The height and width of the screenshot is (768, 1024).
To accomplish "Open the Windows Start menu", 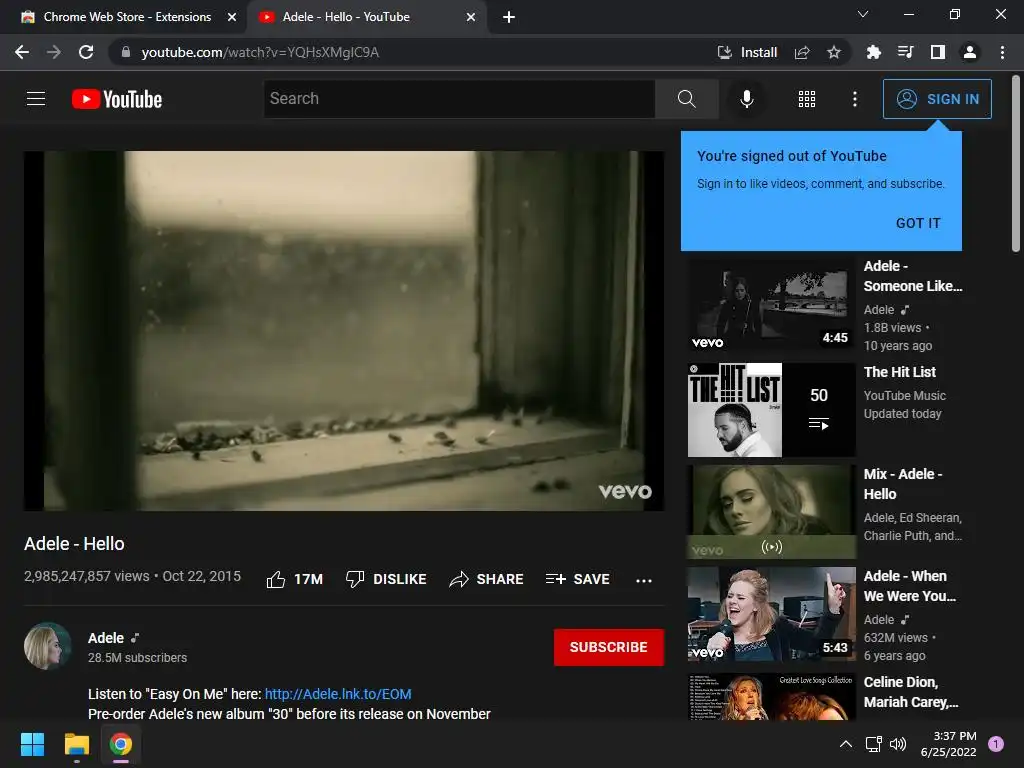I will [32, 744].
